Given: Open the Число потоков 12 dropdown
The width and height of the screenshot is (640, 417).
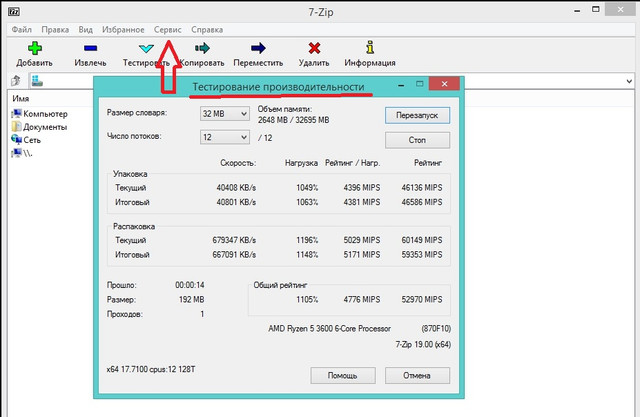Looking at the screenshot, I should (225, 138).
